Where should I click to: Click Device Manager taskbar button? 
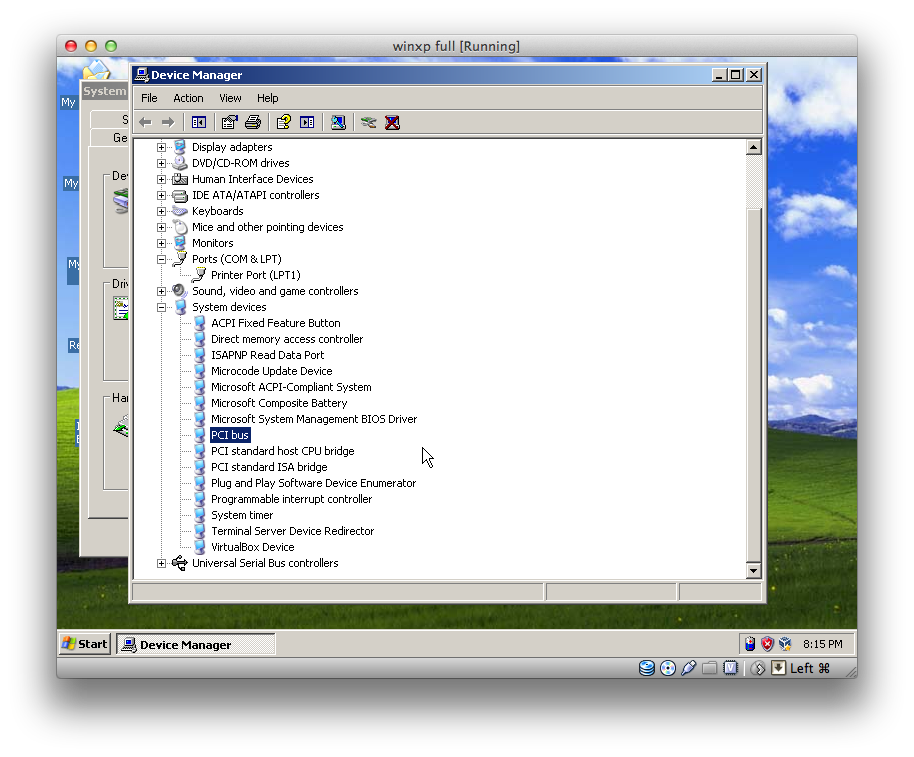pos(196,645)
